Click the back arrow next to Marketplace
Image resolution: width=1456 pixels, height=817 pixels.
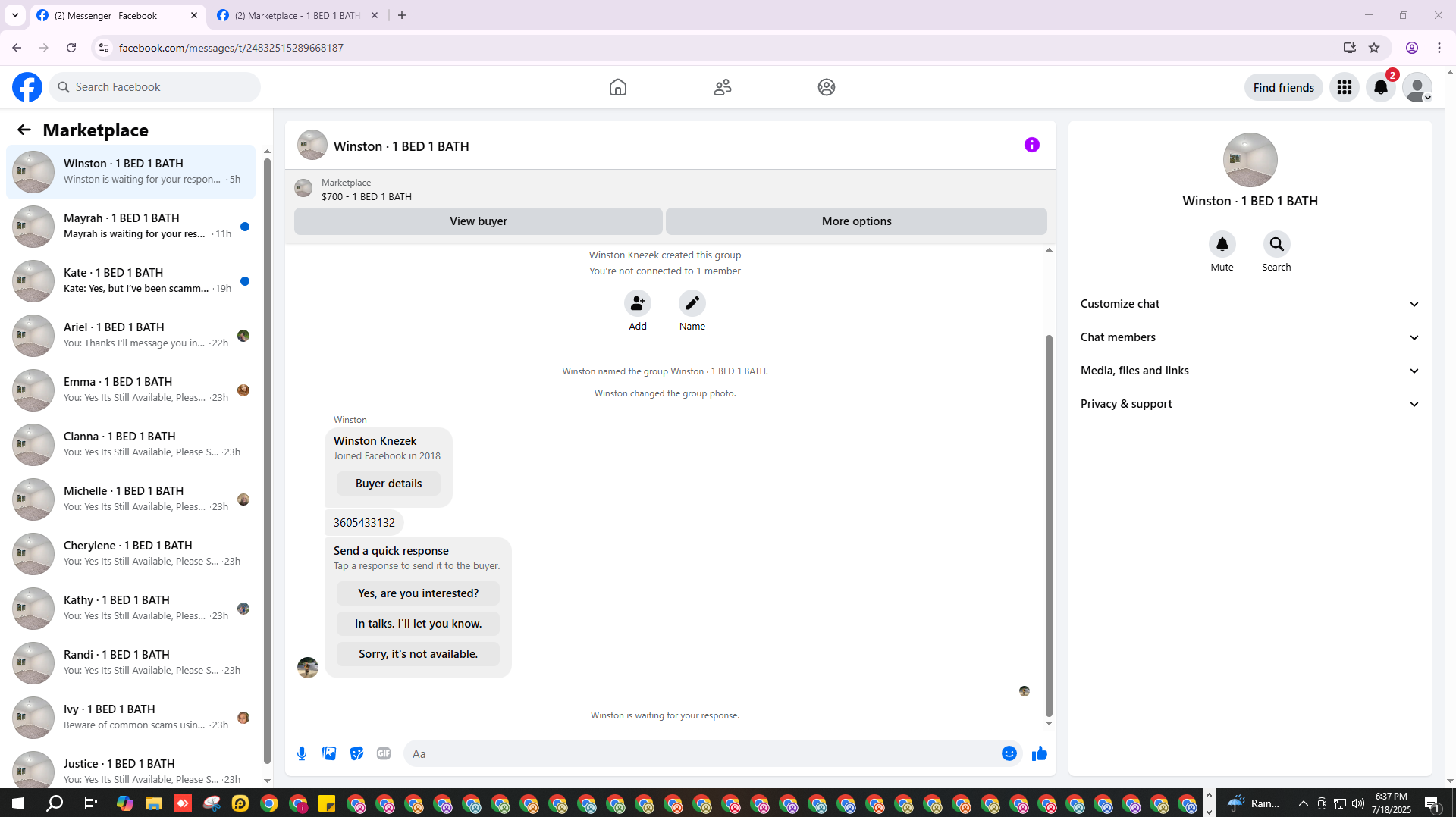pos(24,130)
